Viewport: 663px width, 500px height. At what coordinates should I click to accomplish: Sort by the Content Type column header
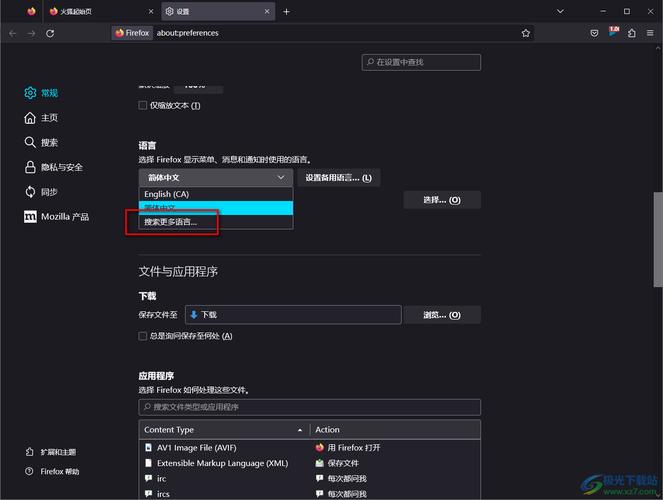[x=224, y=430]
